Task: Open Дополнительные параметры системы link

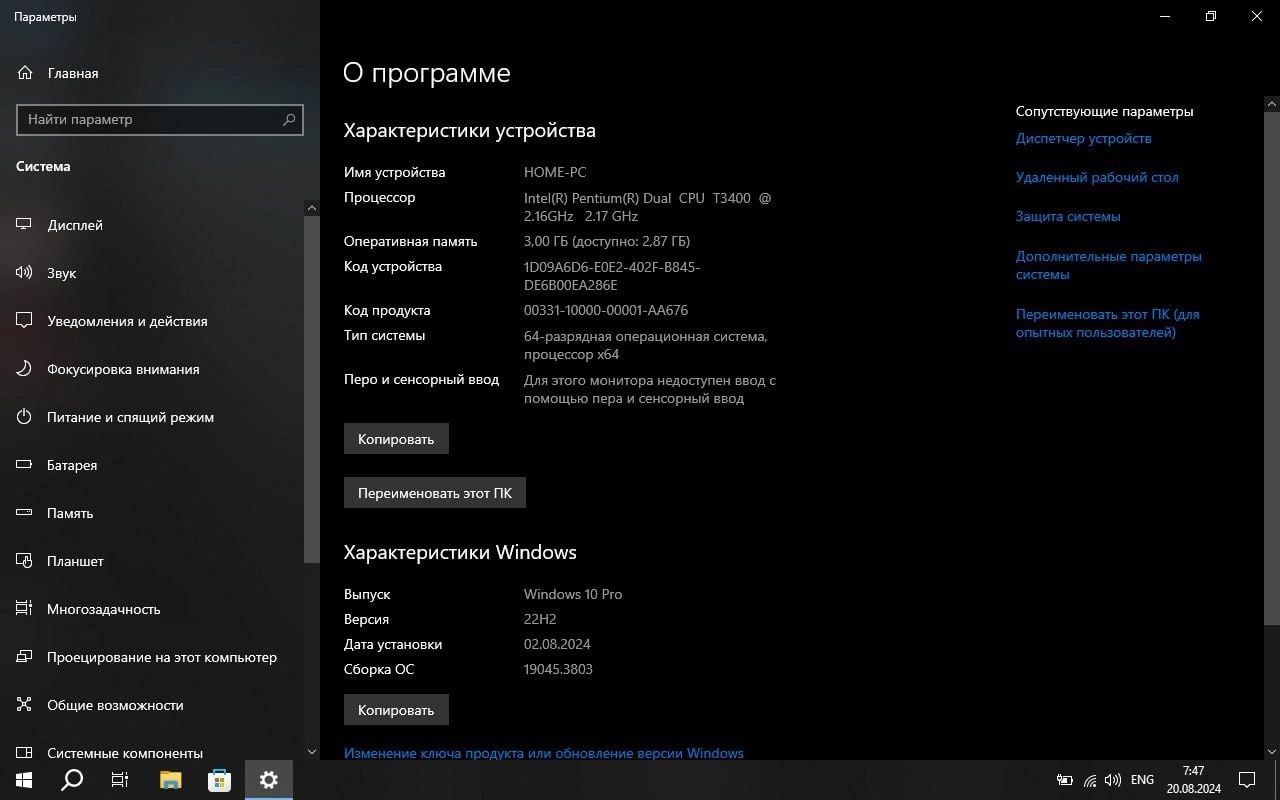Action: click(x=1109, y=266)
